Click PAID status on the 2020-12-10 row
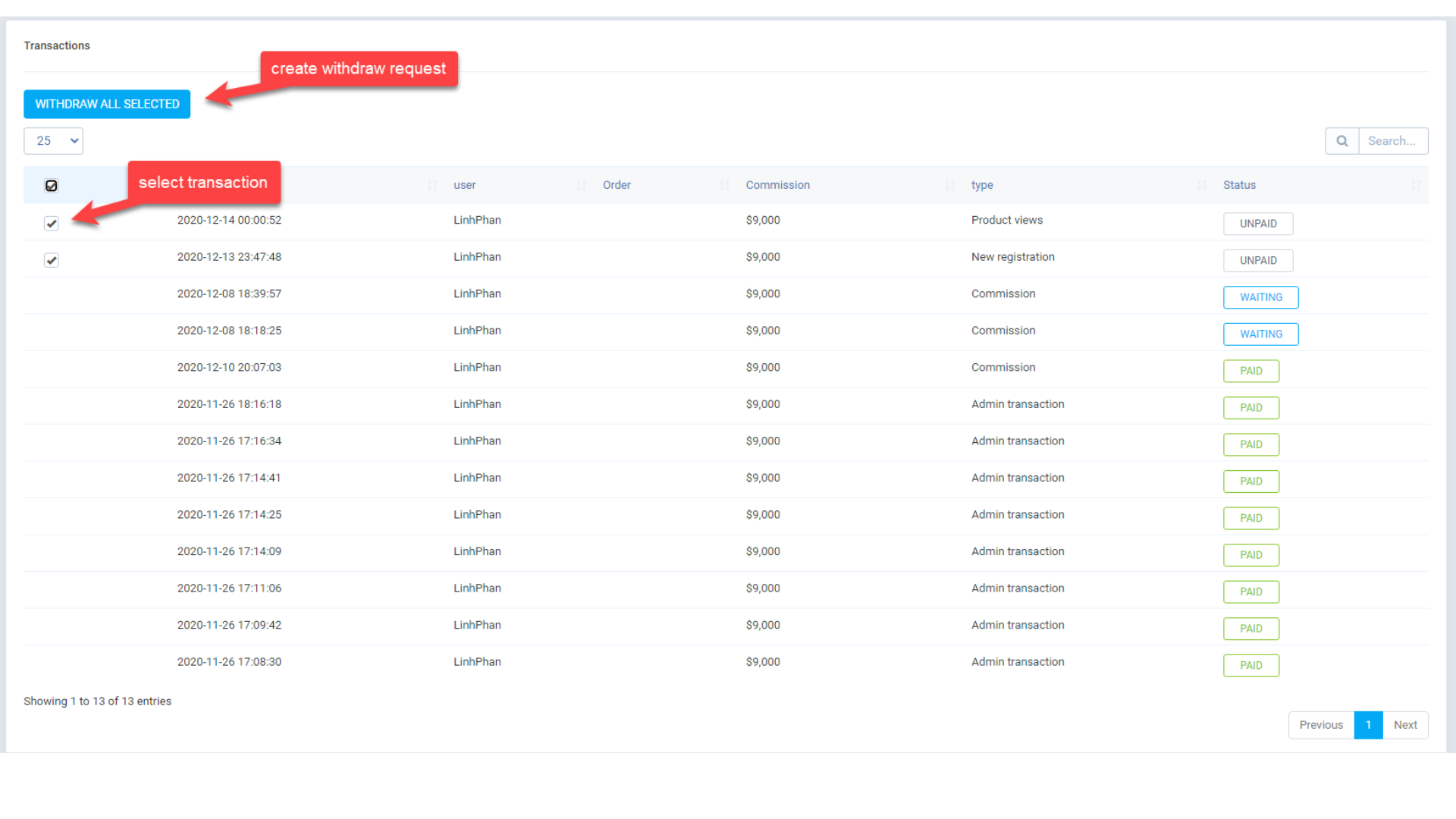Image resolution: width=1456 pixels, height=819 pixels. (1250, 371)
